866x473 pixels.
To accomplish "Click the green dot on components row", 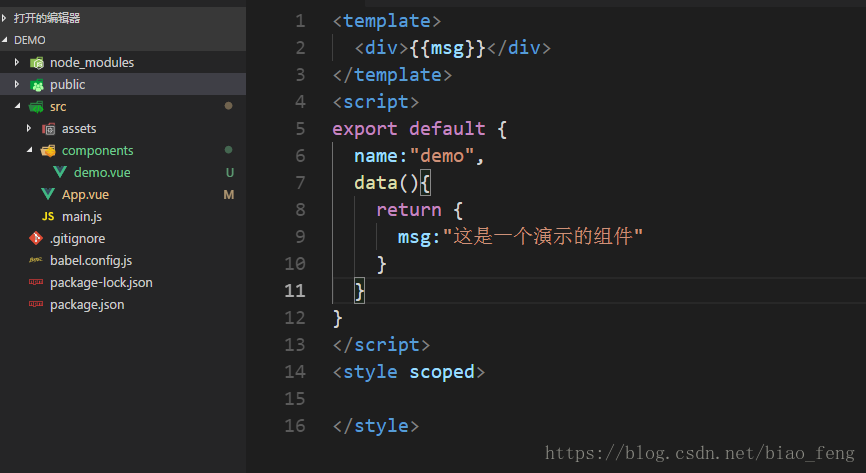I will (228, 150).
